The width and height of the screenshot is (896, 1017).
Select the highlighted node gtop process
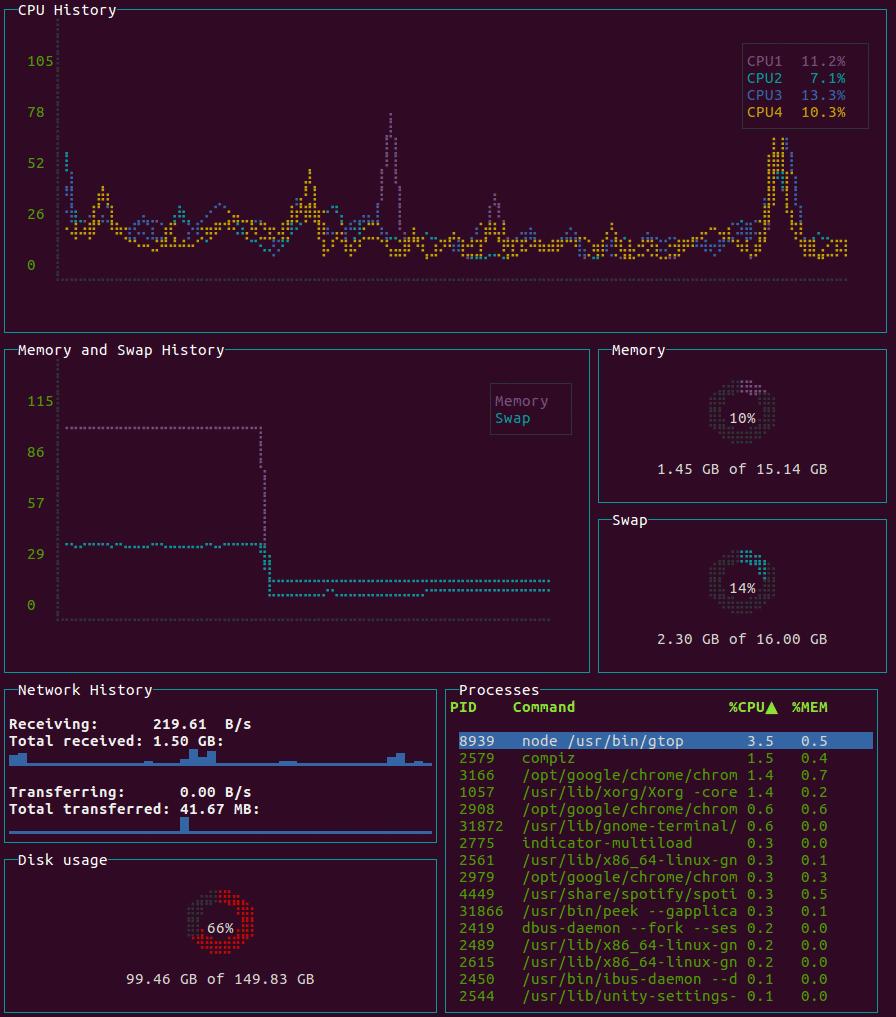coord(600,740)
